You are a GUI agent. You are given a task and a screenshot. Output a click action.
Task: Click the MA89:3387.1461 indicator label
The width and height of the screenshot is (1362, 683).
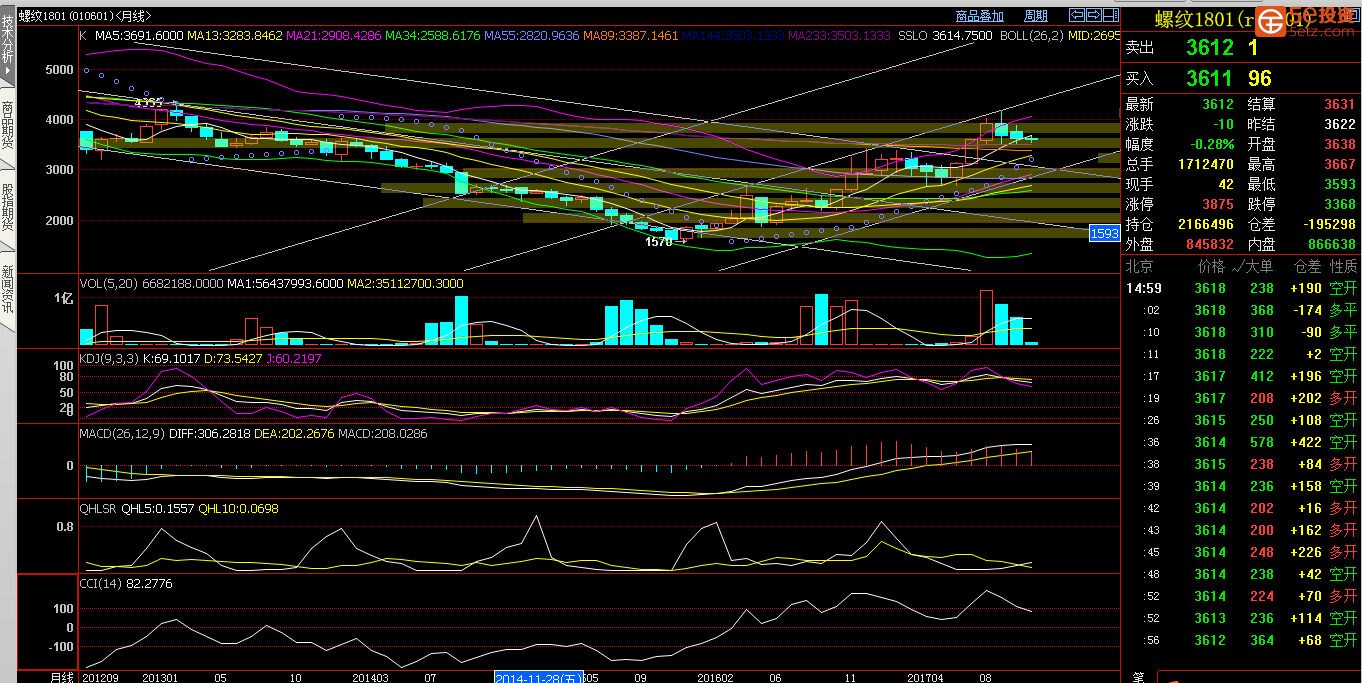pyautogui.click(x=631, y=35)
